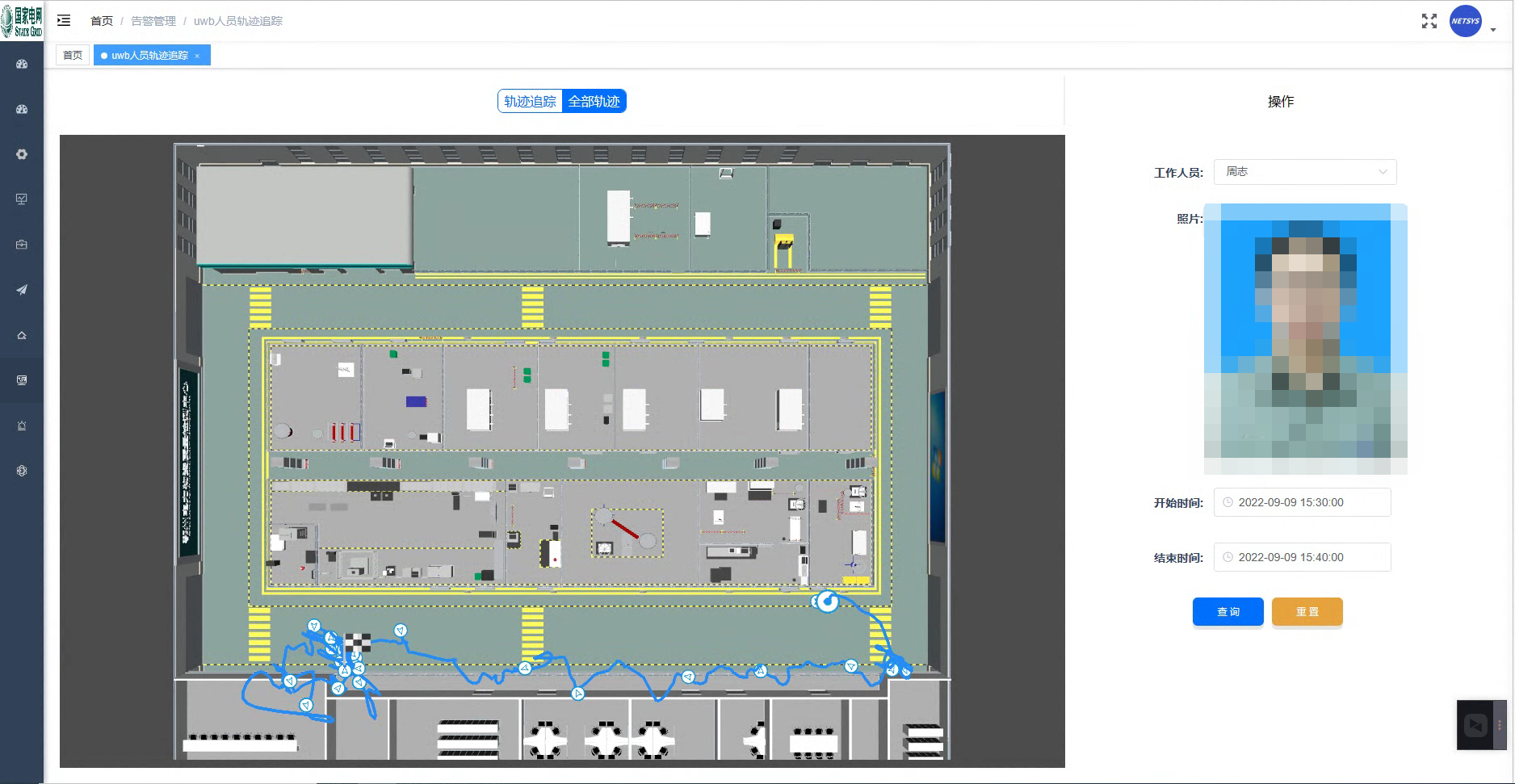1515x784 pixels.
Task: Click the atom-shaped icon in sidebar
Action: pyautogui.click(x=22, y=471)
